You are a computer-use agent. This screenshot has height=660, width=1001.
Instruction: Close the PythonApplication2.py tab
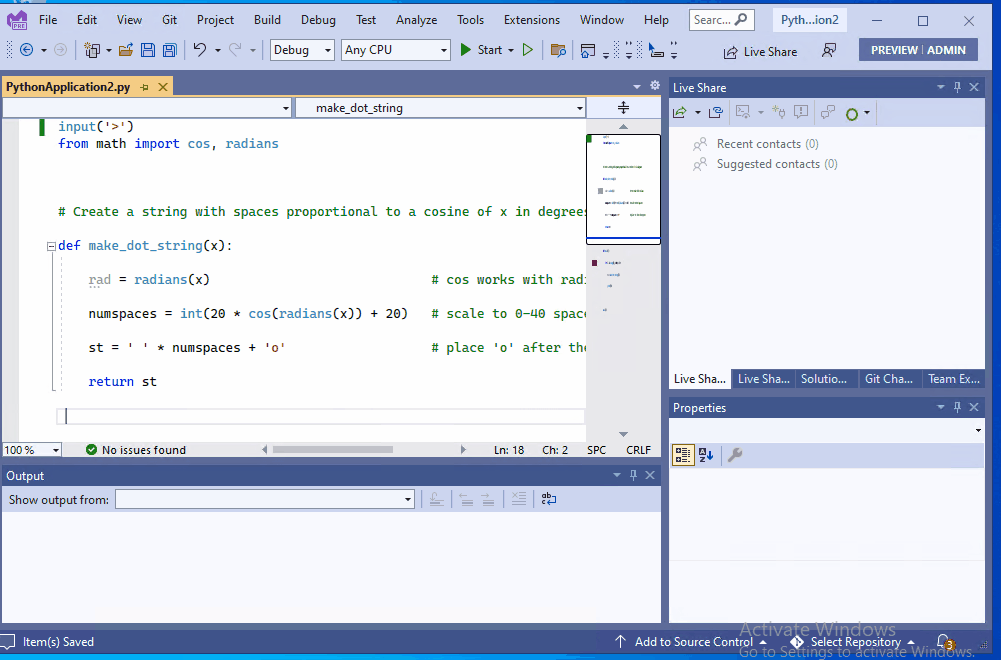tap(163, 87)
